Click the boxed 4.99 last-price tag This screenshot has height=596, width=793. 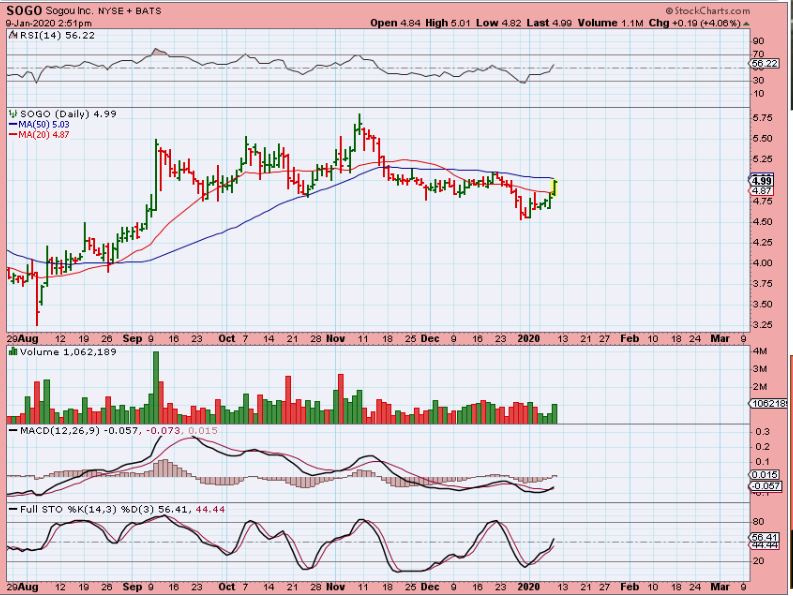click(x=762, y=181)
